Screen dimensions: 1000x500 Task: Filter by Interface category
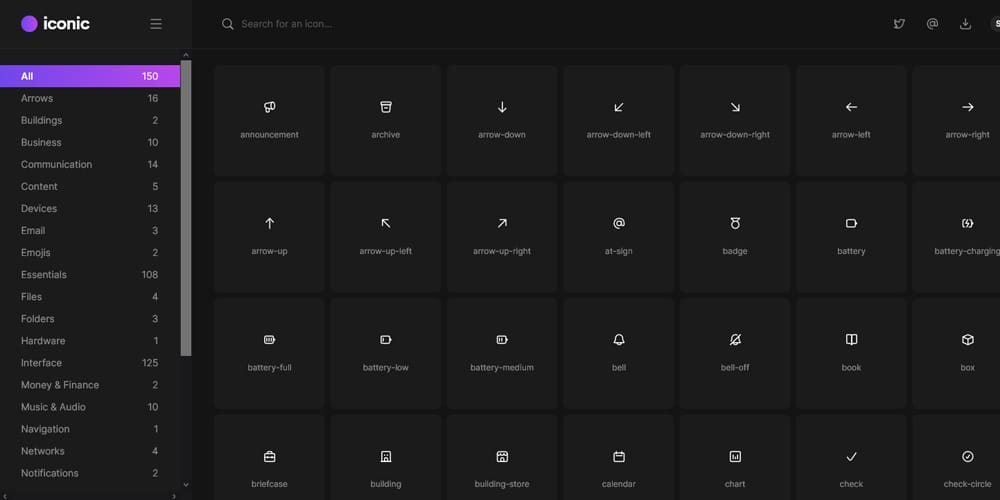pos(90,363)
